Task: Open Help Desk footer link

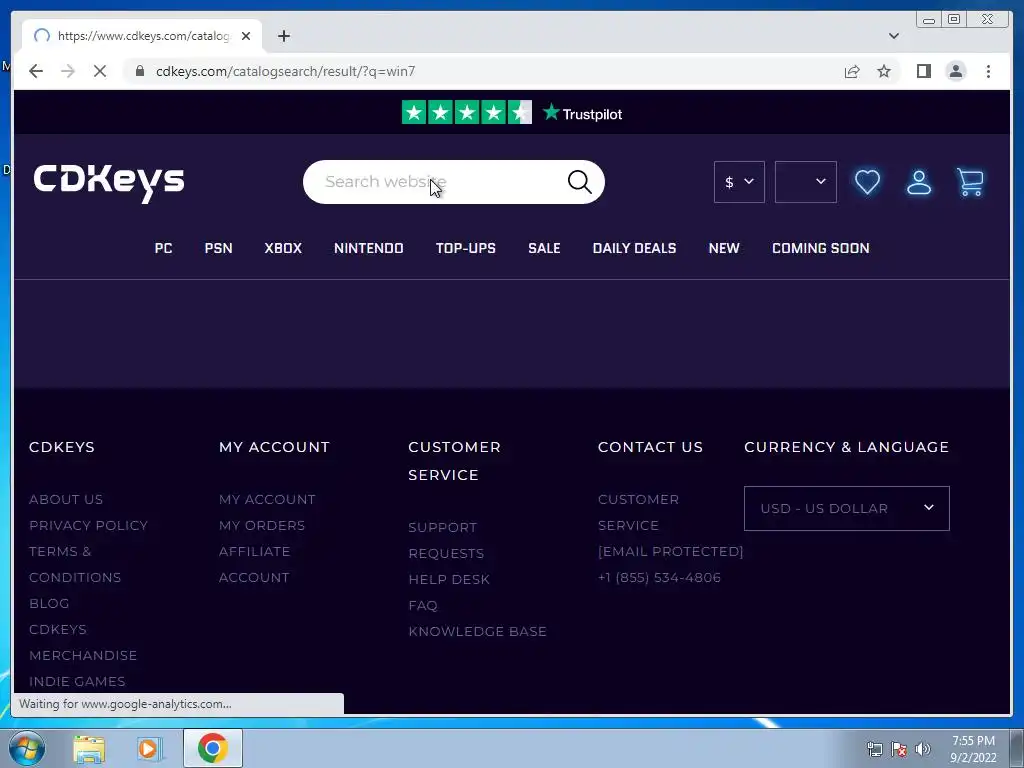Action: click(449, 579)
